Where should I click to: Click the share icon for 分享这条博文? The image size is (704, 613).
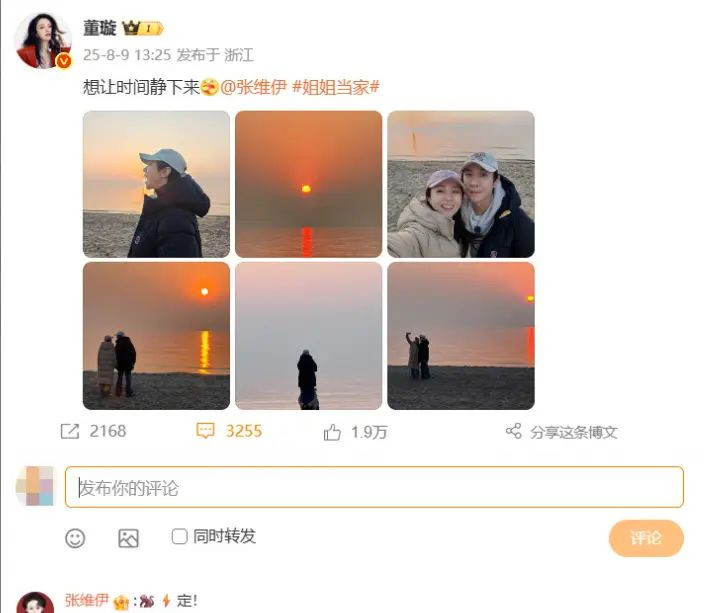[x=514, y=431]
